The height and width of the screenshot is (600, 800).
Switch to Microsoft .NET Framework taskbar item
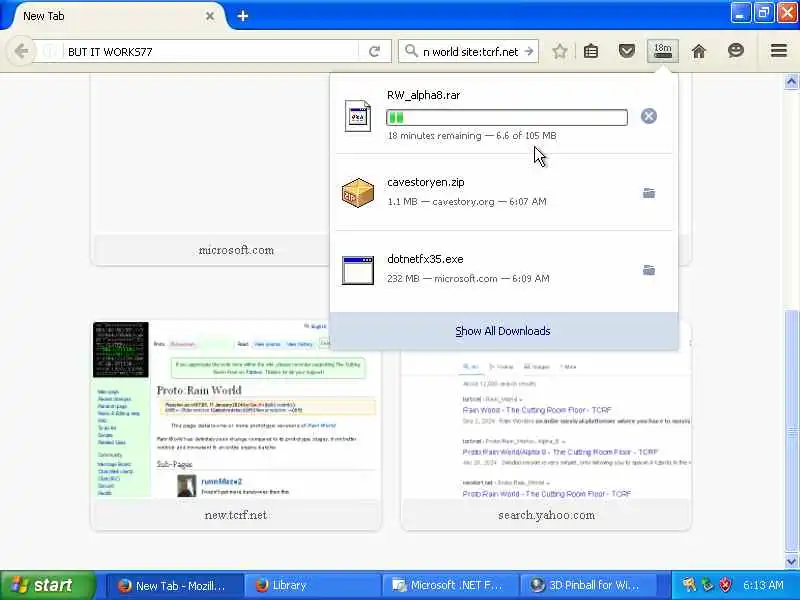tap(449, 586)
